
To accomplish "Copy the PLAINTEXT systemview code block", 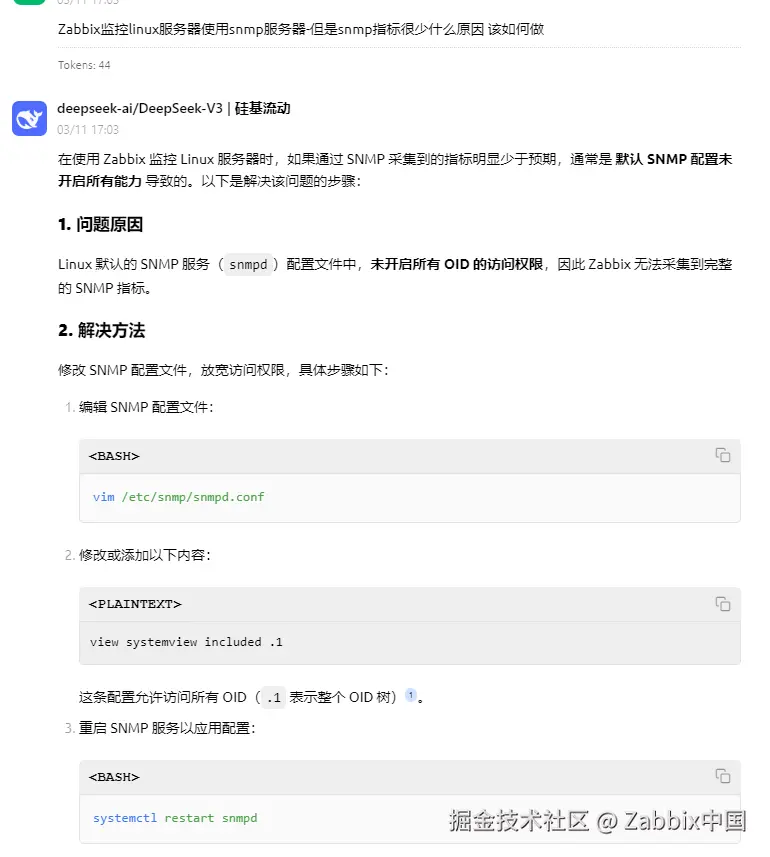I will click(722, 603).
